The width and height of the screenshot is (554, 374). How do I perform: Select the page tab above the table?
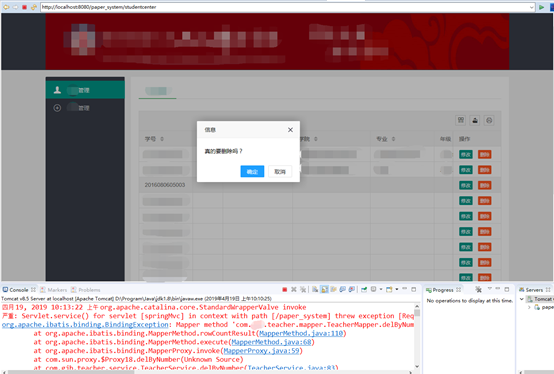157,91
